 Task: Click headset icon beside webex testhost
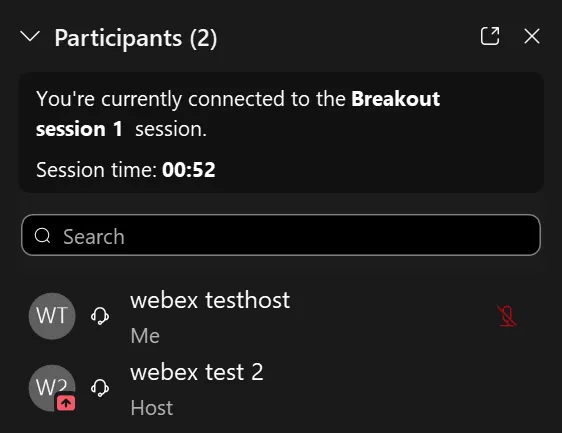[100, 316]
